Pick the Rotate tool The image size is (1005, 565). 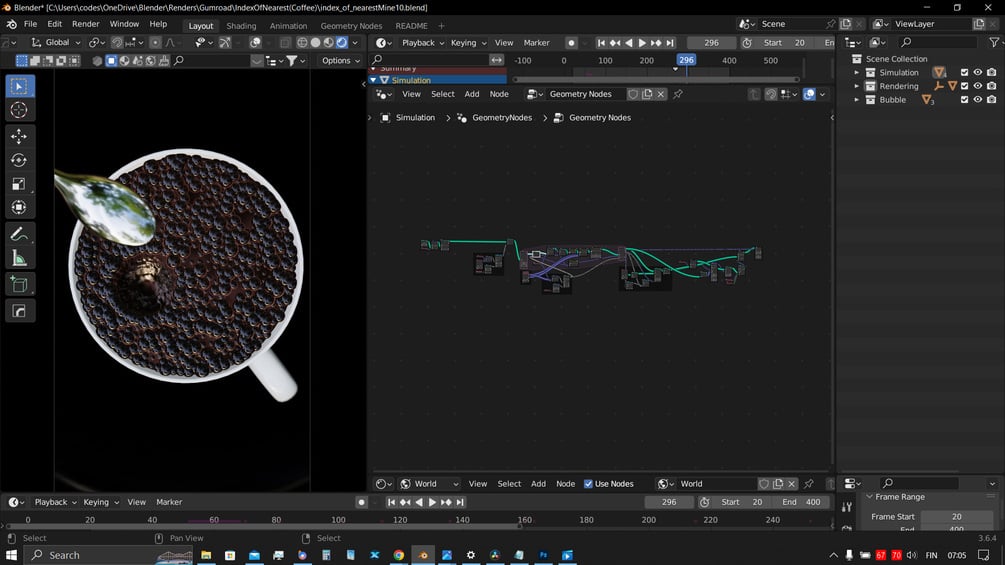click(x=19, y=160)
